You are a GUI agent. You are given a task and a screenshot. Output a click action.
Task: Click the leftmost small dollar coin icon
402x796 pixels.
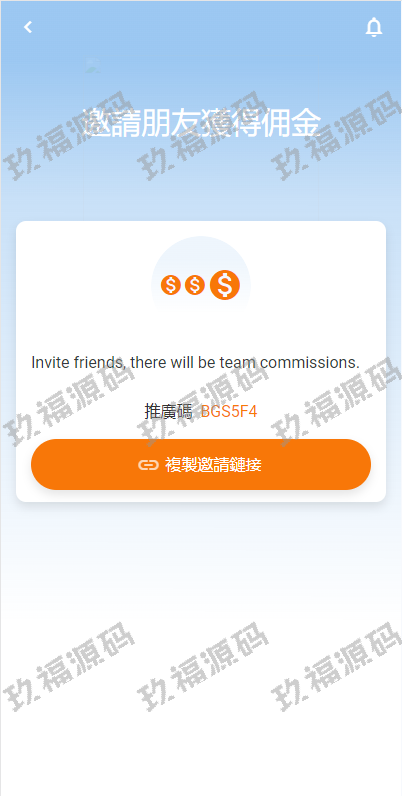[171, 285]
